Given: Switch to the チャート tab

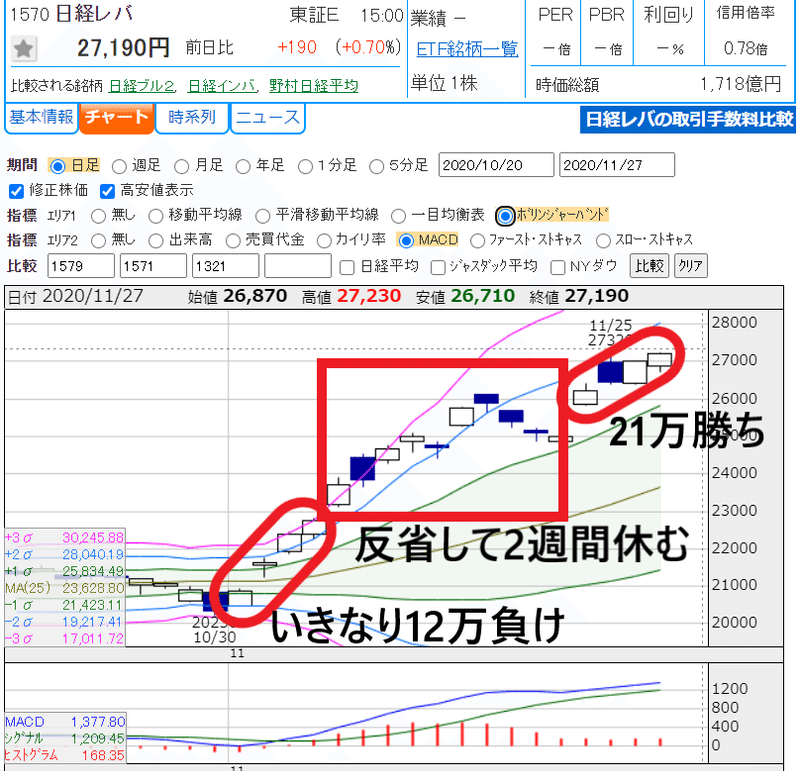Looking at the screenshot, I should [x=117, y=118].
